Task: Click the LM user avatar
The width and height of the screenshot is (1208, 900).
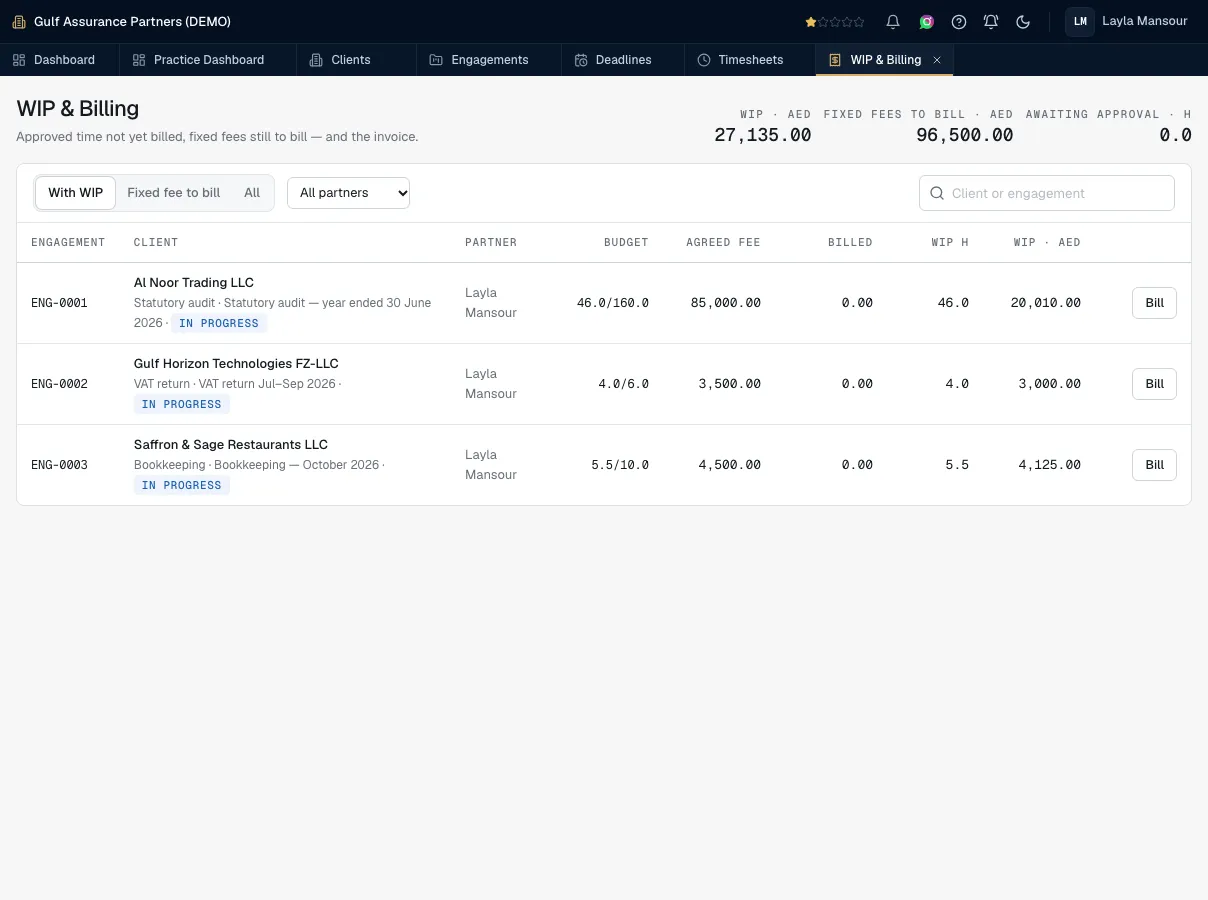Action: click(x=1080, y=21)
